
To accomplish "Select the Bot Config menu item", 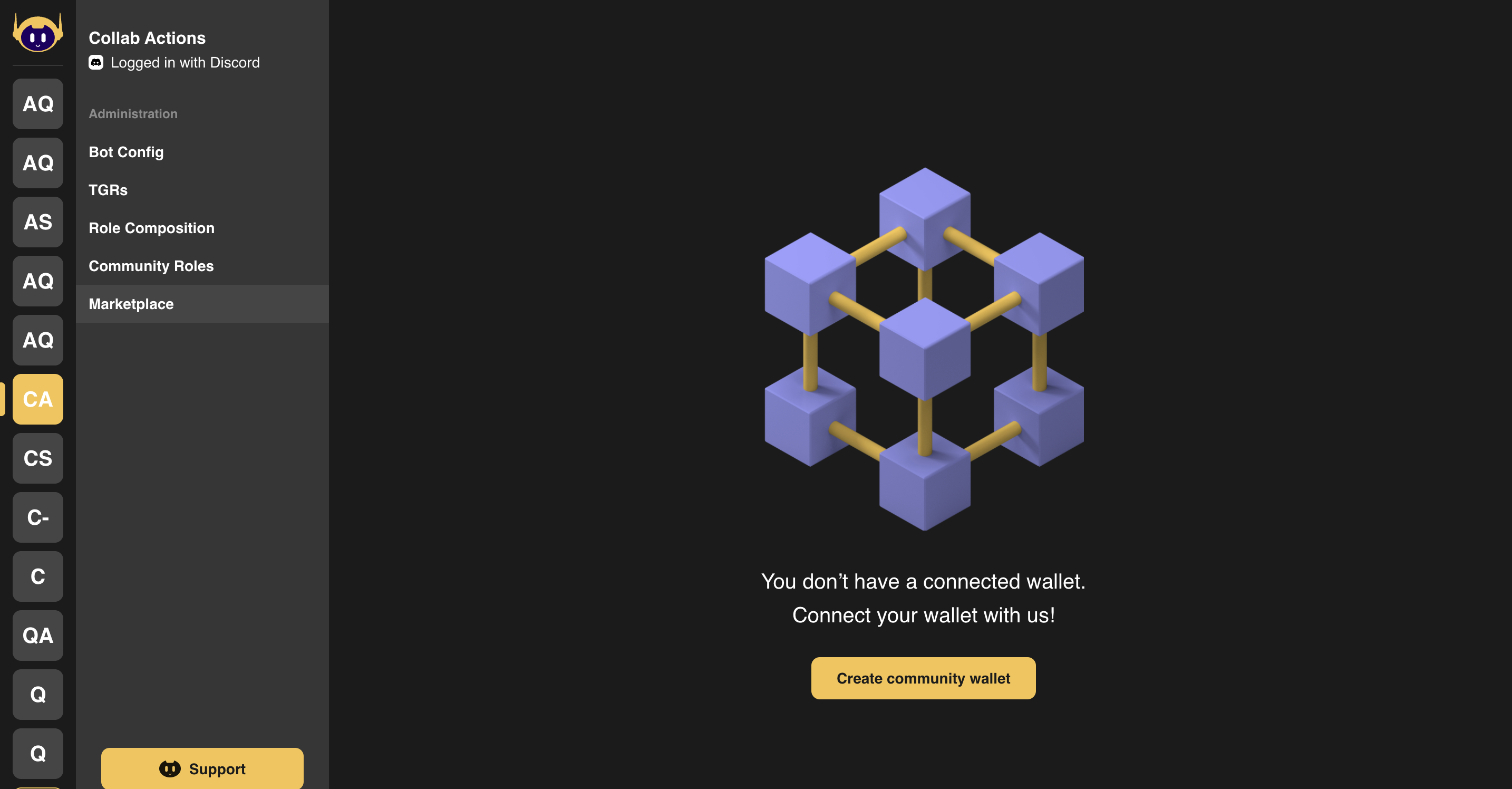I will click(x=126, y=151).
